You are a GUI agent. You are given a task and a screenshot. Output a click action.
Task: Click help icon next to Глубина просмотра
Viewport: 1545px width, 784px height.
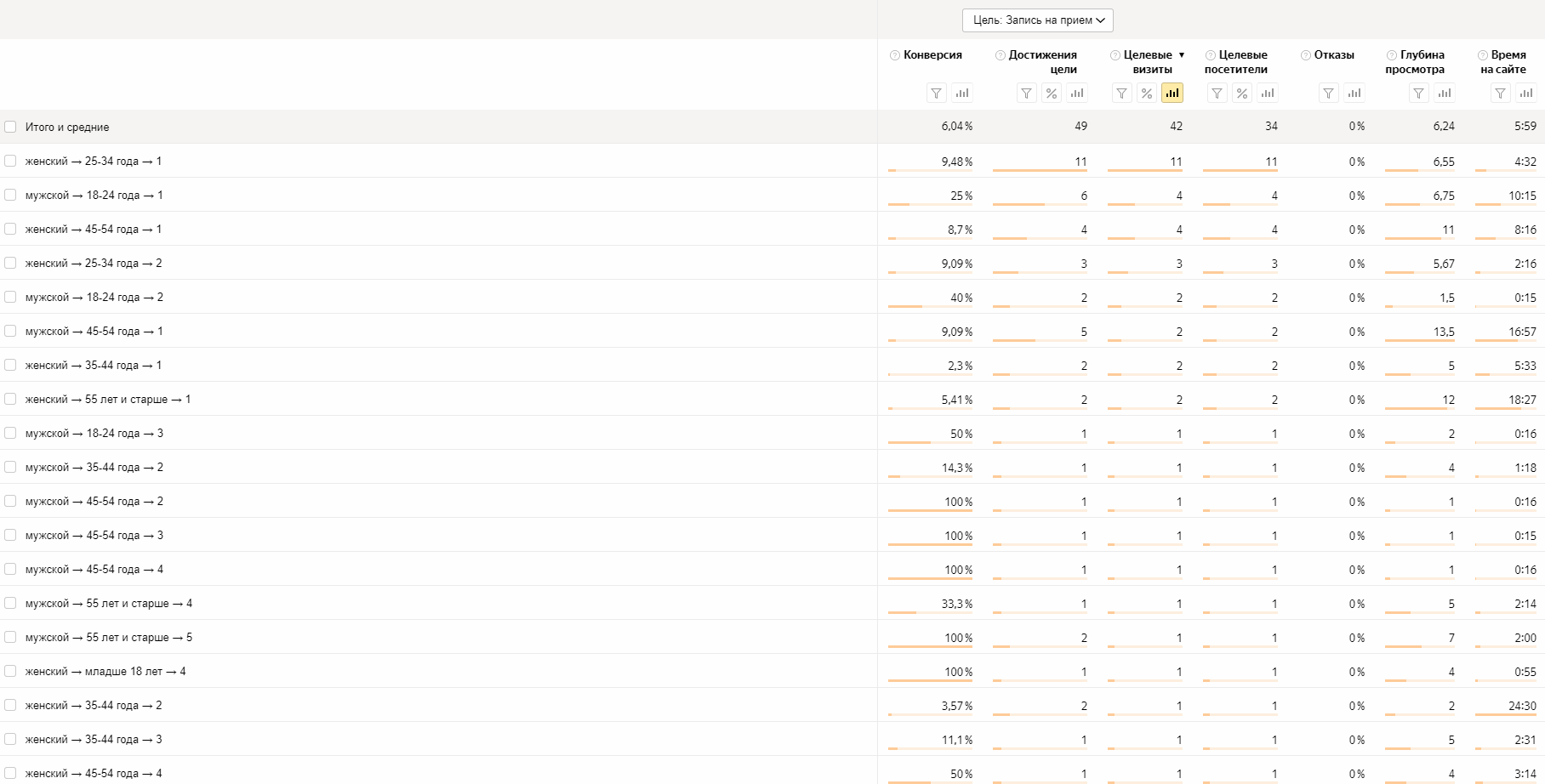(1392, 55)
